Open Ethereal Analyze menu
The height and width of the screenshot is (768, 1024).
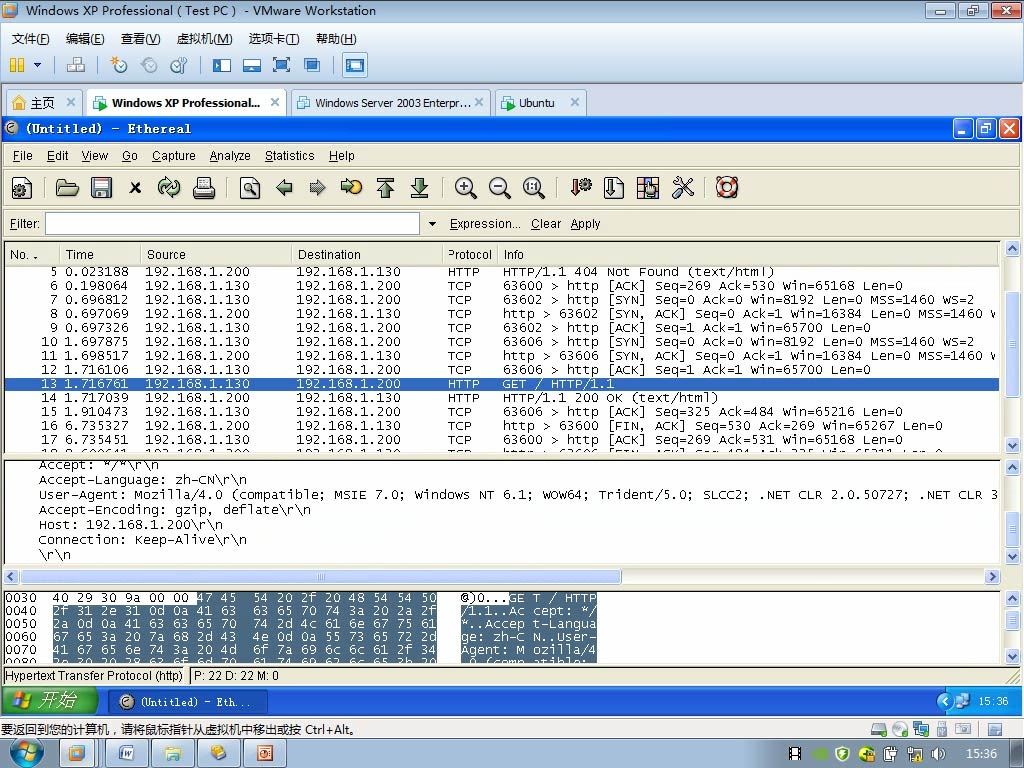click(230, 155)
